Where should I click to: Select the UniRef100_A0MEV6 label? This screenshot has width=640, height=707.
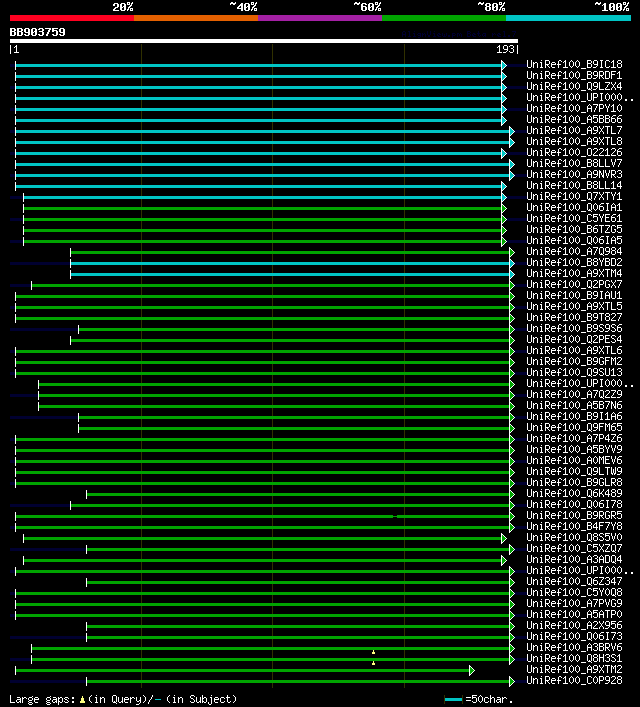click(574, 460)
